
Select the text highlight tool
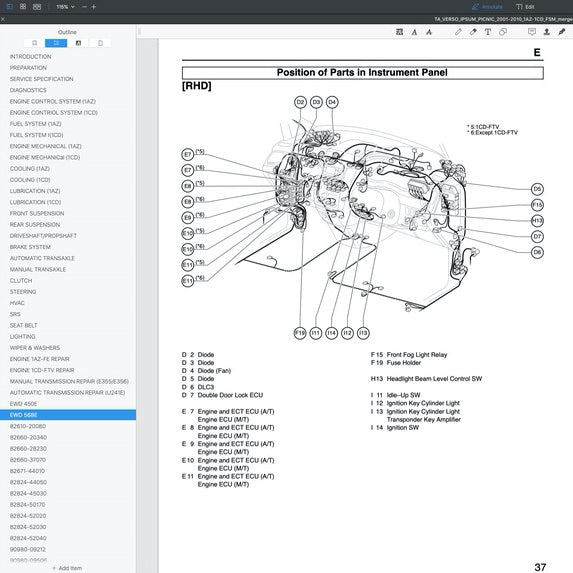(399, 32)
